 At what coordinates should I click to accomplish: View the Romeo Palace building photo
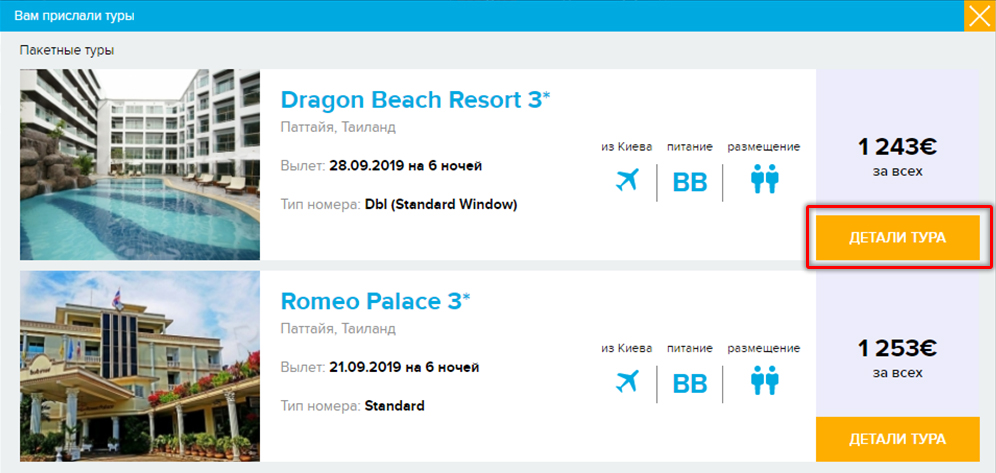point(140,366)
